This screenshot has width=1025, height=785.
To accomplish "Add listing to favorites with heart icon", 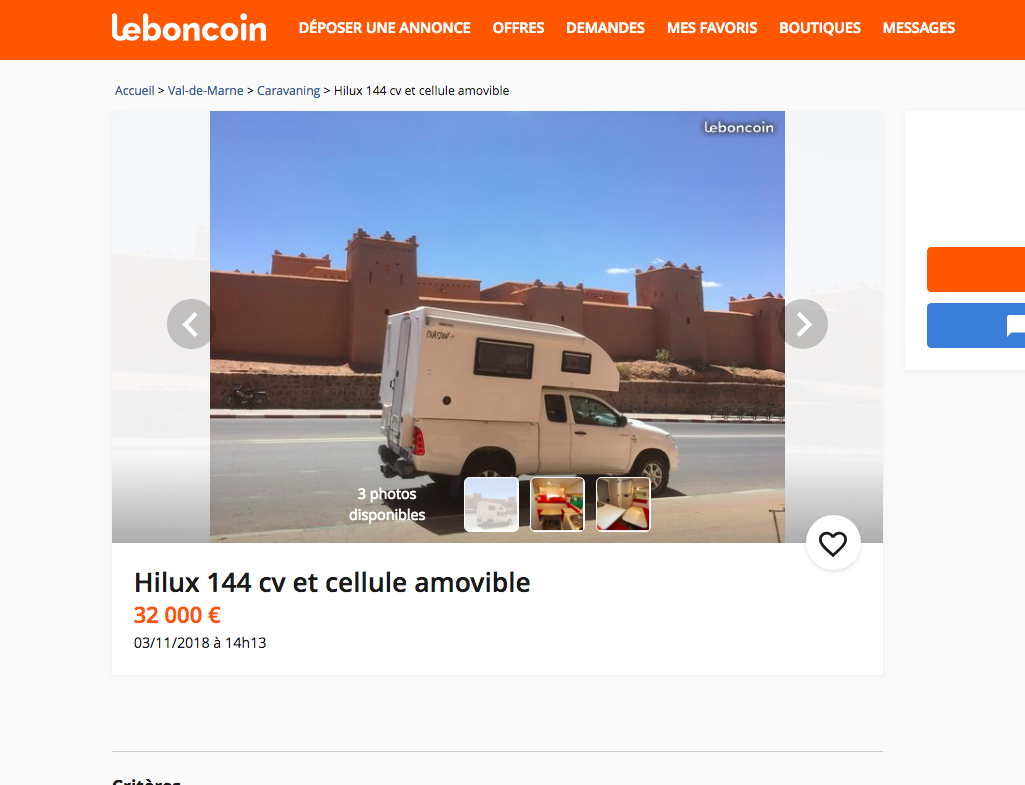I will [833, 543].
